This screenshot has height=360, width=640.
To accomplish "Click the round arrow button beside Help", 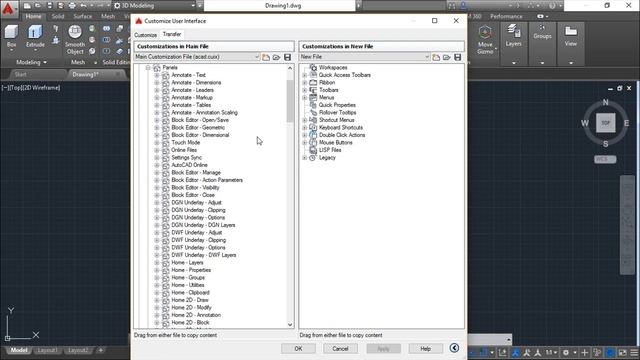I will click(x=454, y=348).
